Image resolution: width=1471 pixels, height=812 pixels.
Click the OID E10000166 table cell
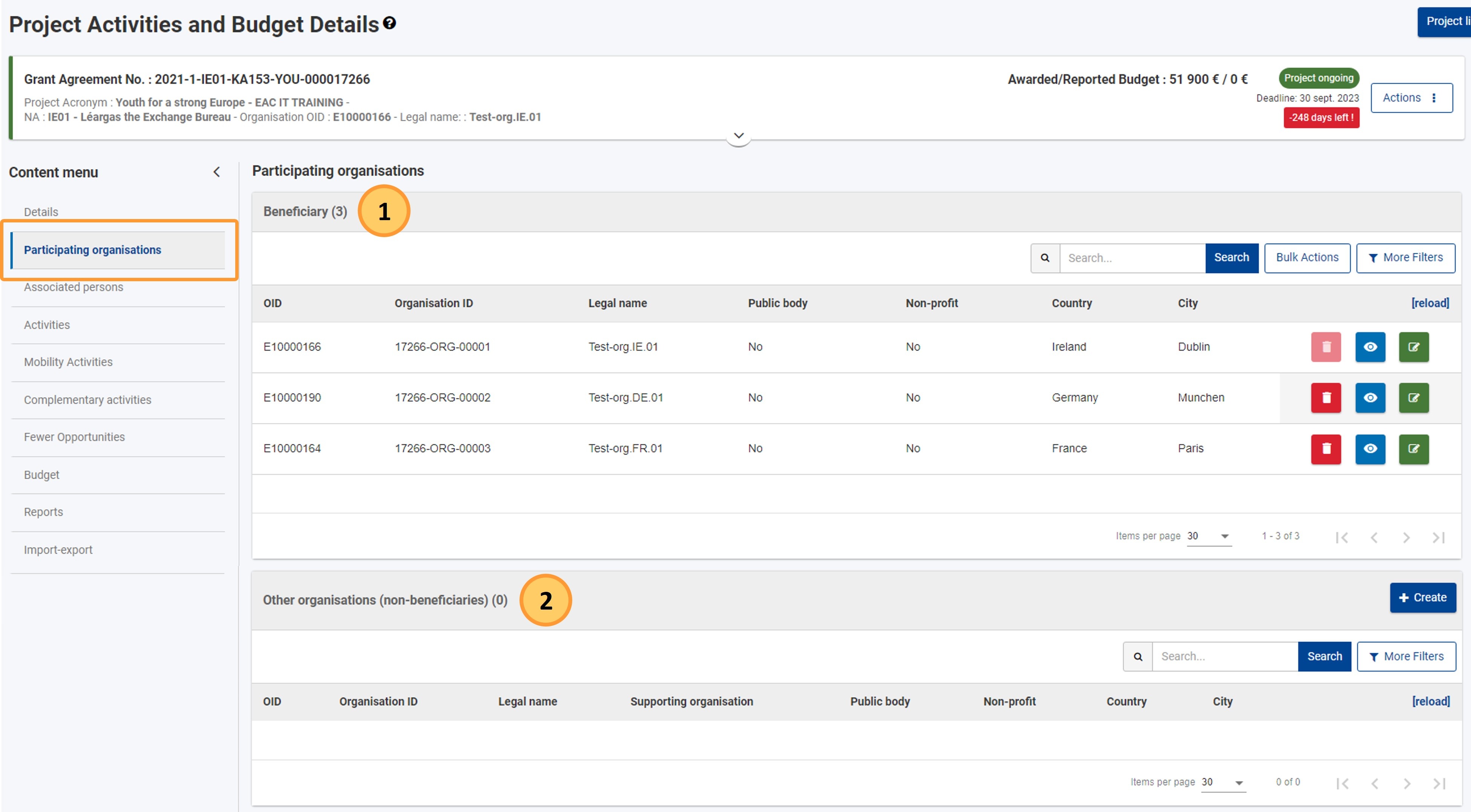tap(292, 346)
